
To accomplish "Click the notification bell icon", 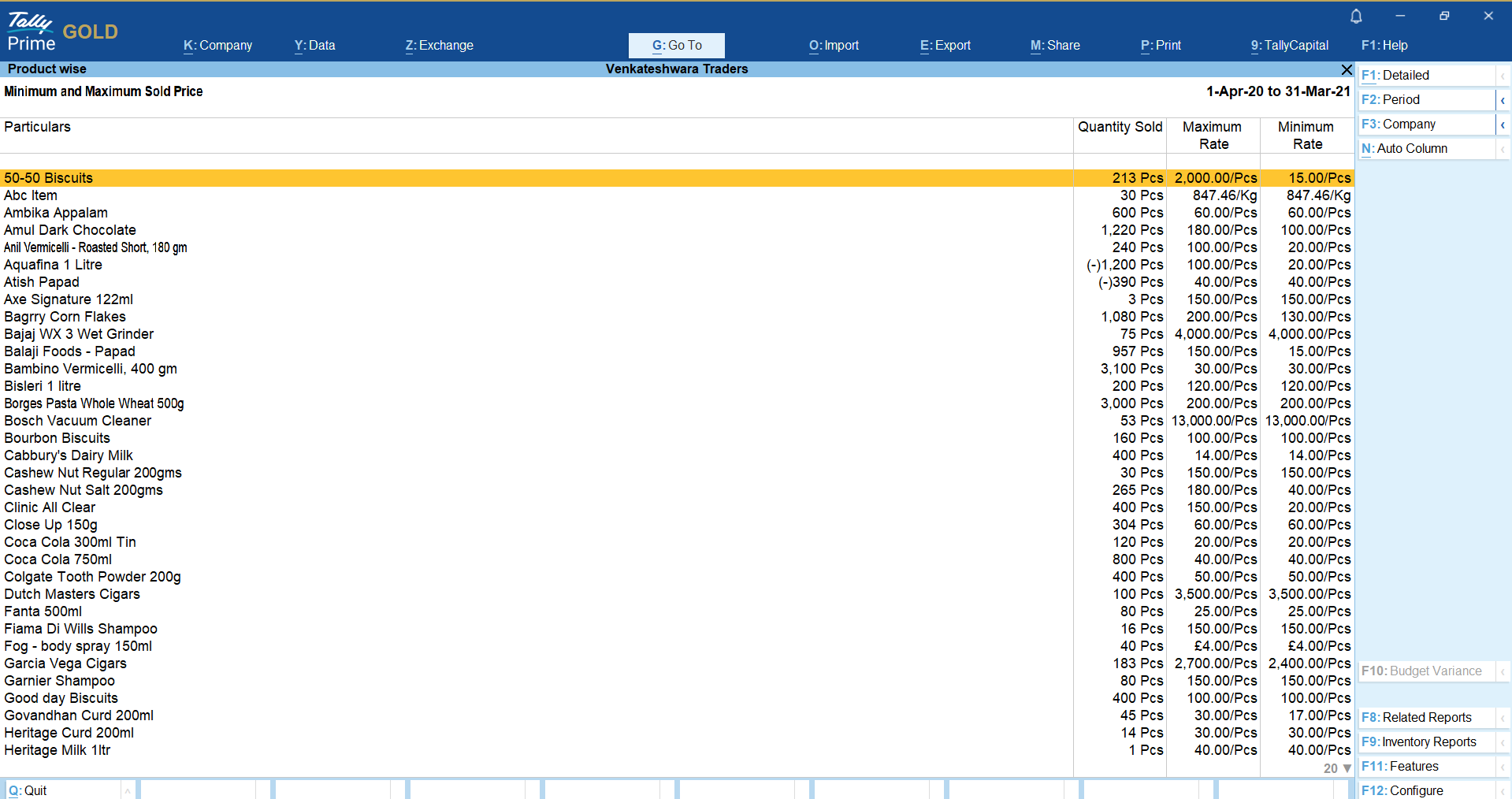I will [x=1356, y=16].
